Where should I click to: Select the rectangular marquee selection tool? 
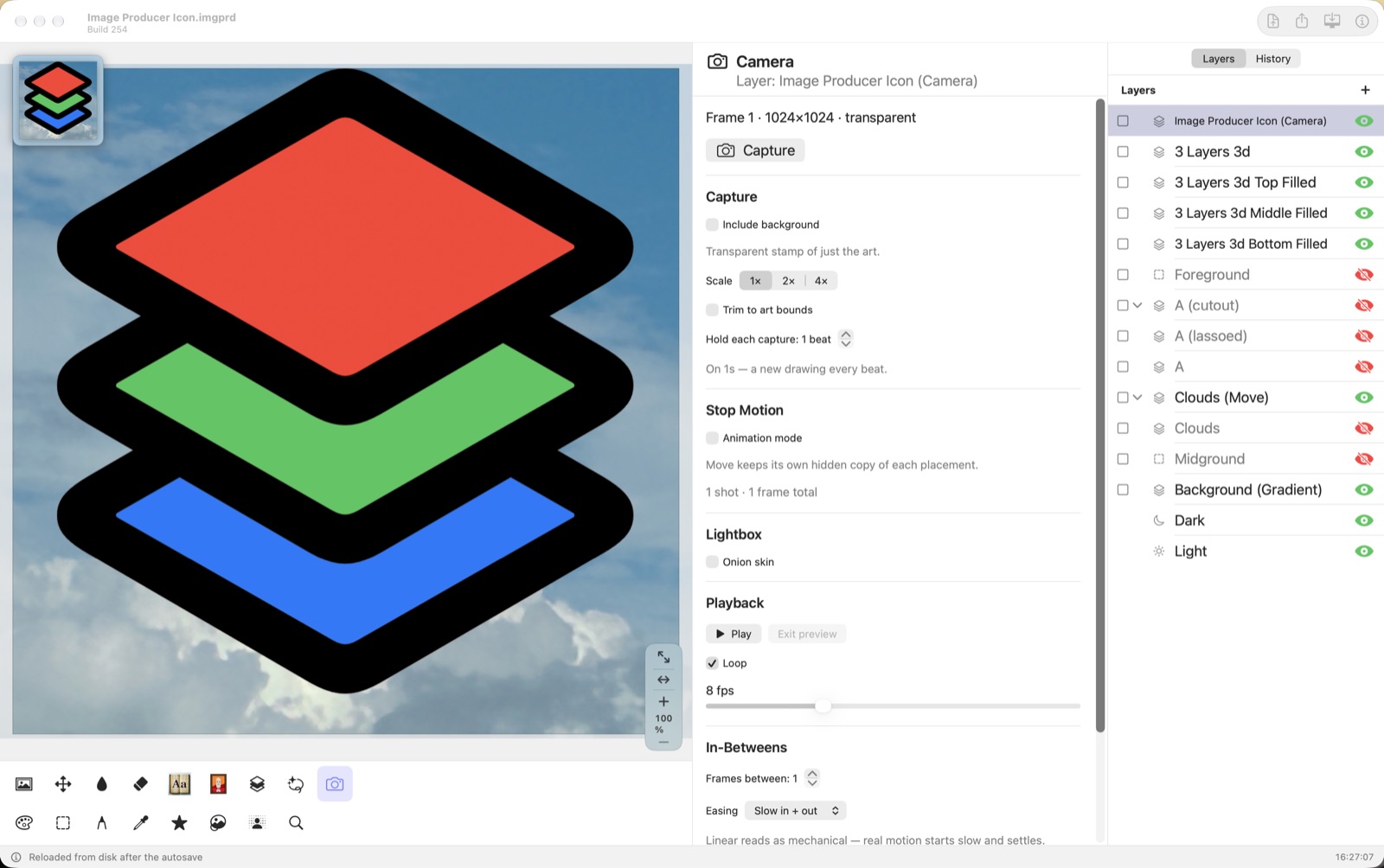(x=63, y=823)
